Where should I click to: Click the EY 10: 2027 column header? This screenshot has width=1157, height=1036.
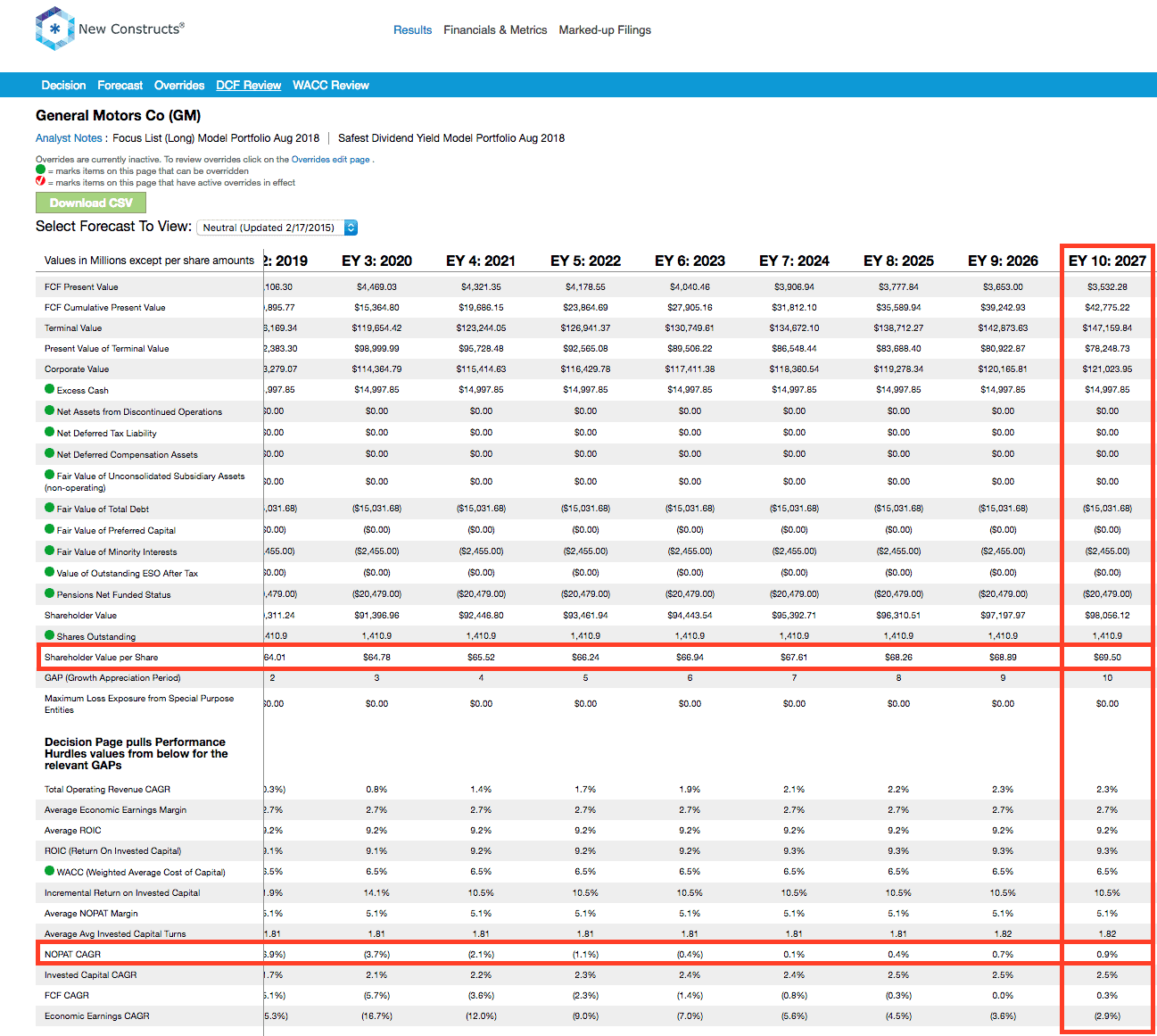[1107, 261]
